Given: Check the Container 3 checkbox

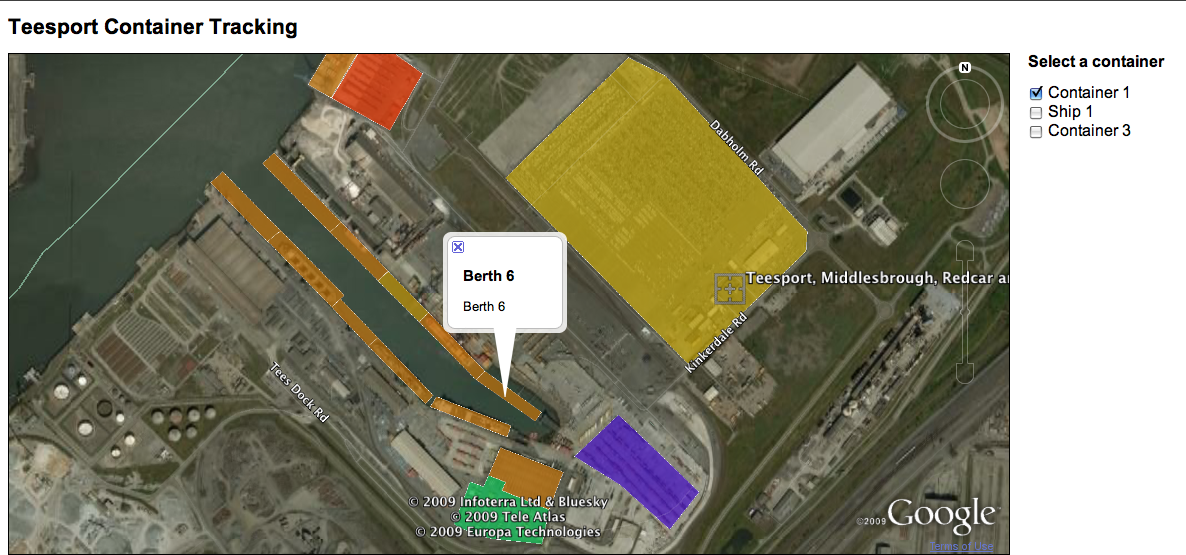Looking at the screenshot, I should [1036, 131].
